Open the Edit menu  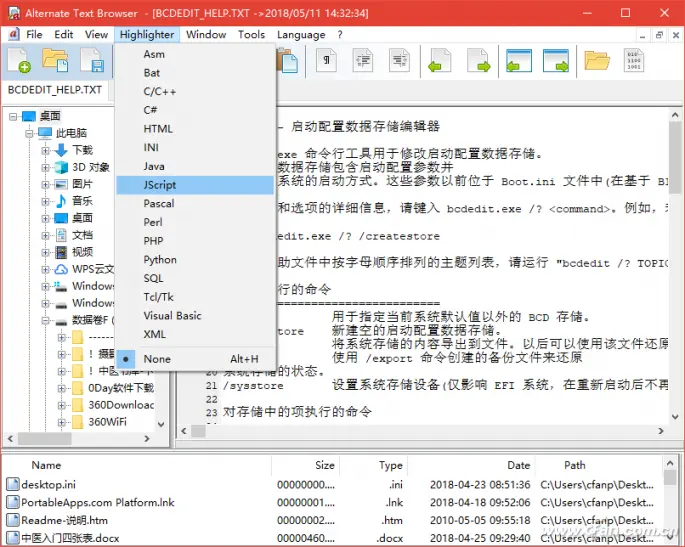(x=64, y=35)
